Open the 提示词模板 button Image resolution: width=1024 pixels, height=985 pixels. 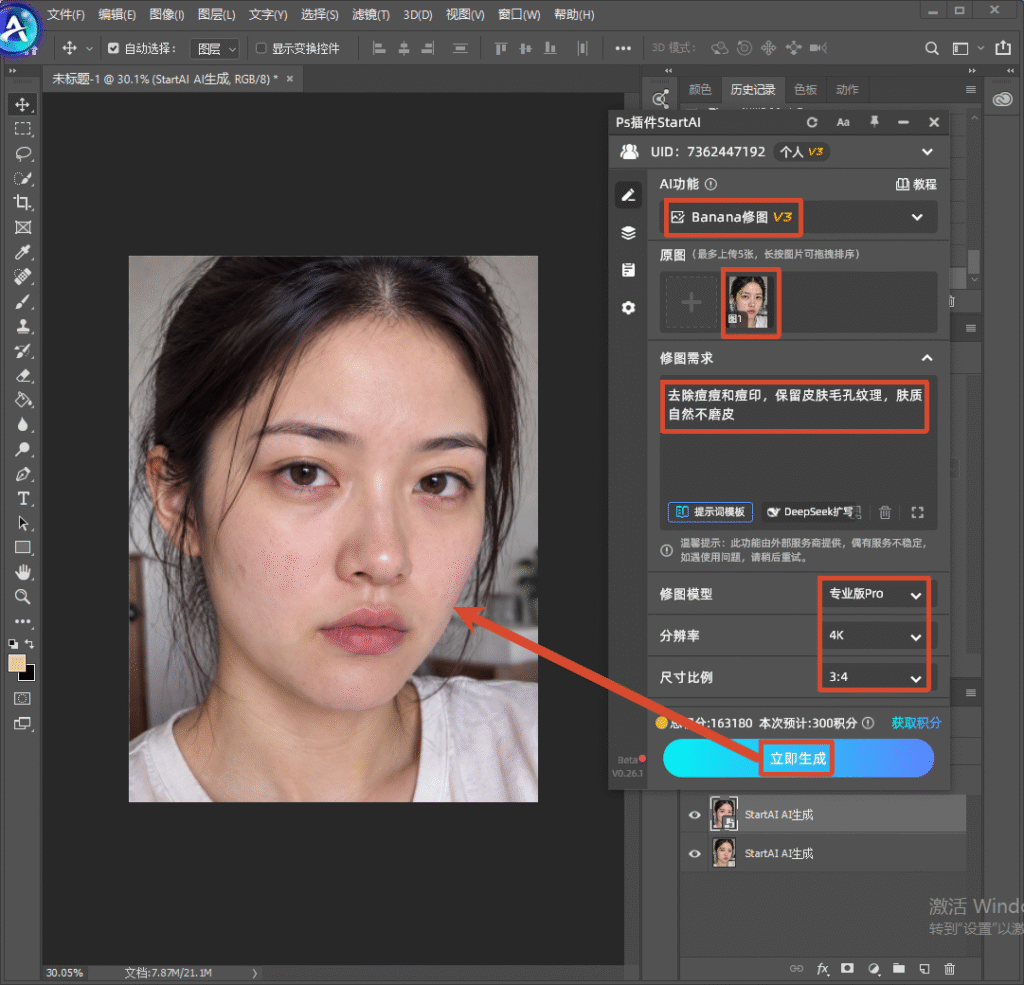click(x=710, y=512)
